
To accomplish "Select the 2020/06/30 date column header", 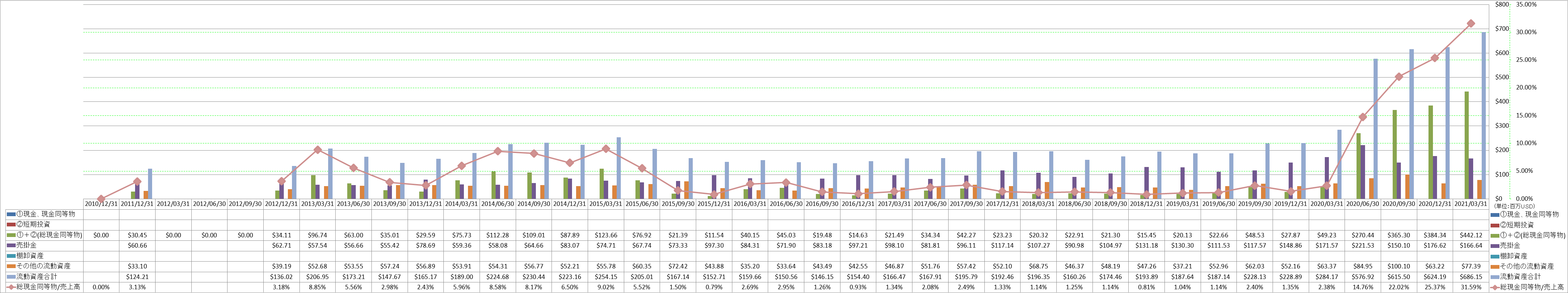I will point(1362,204).
